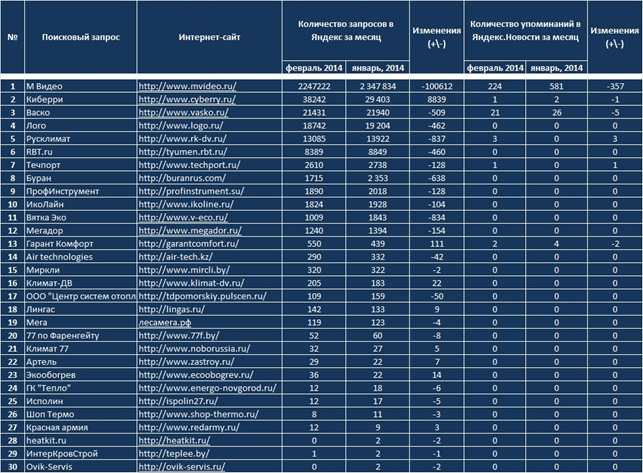
Task: Select the 'ИнтерКровСтрой' cell
Action: click(x=80, y=454)
